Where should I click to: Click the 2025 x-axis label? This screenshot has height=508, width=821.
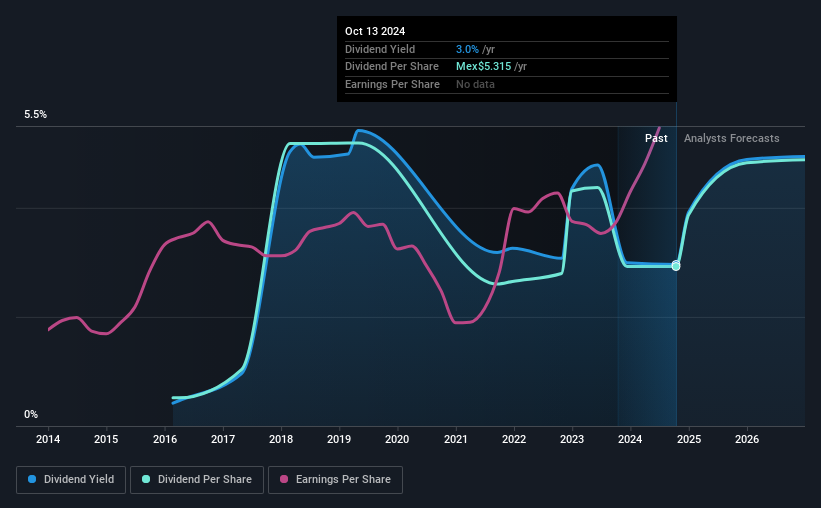point(689,439)
